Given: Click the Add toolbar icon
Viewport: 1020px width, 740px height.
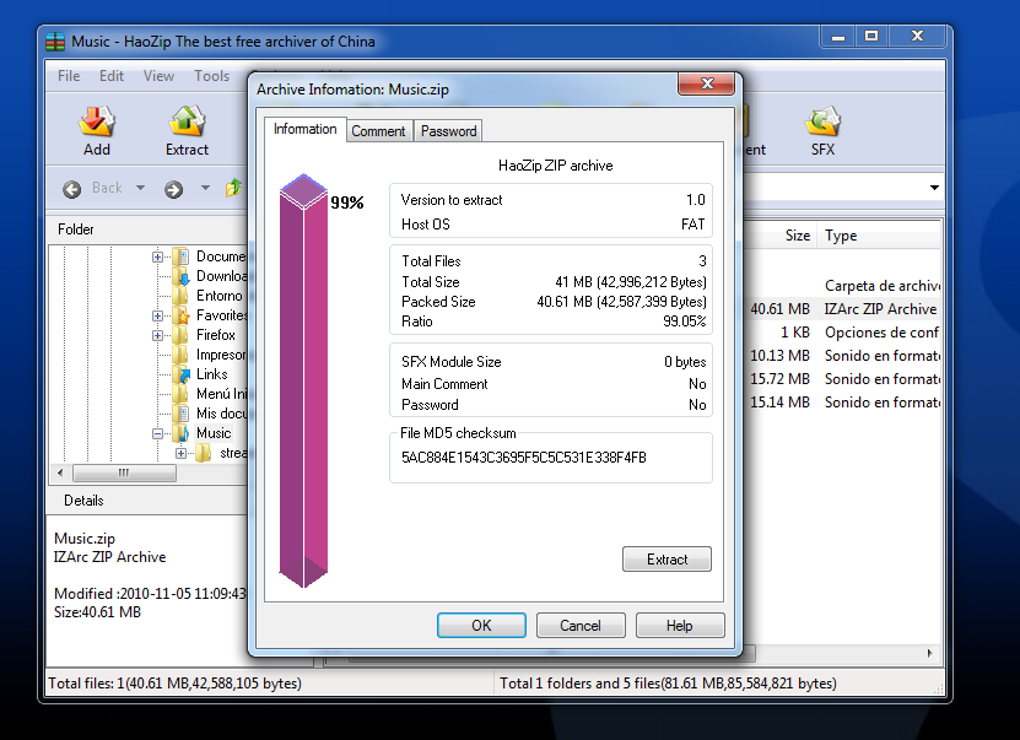Looking at the screenshot, I should [97, 121].
